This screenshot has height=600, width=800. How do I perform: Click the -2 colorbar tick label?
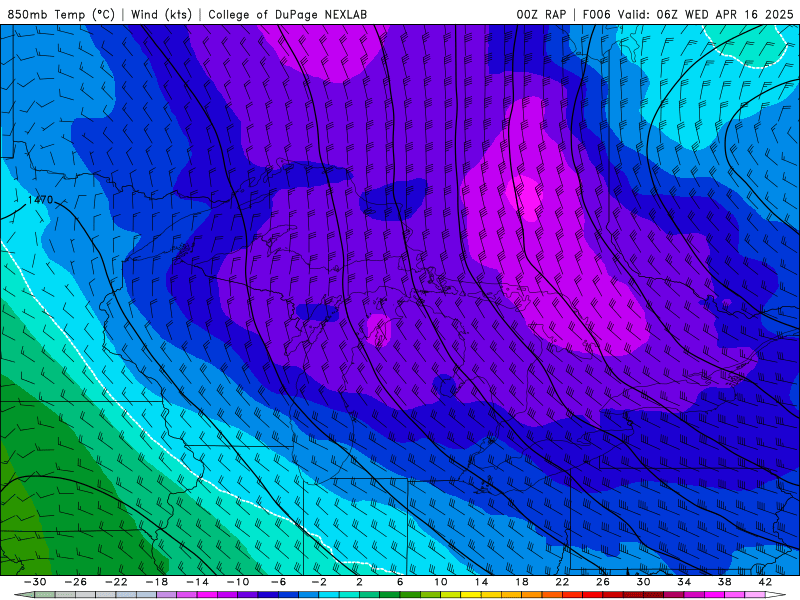coord(319,582)
